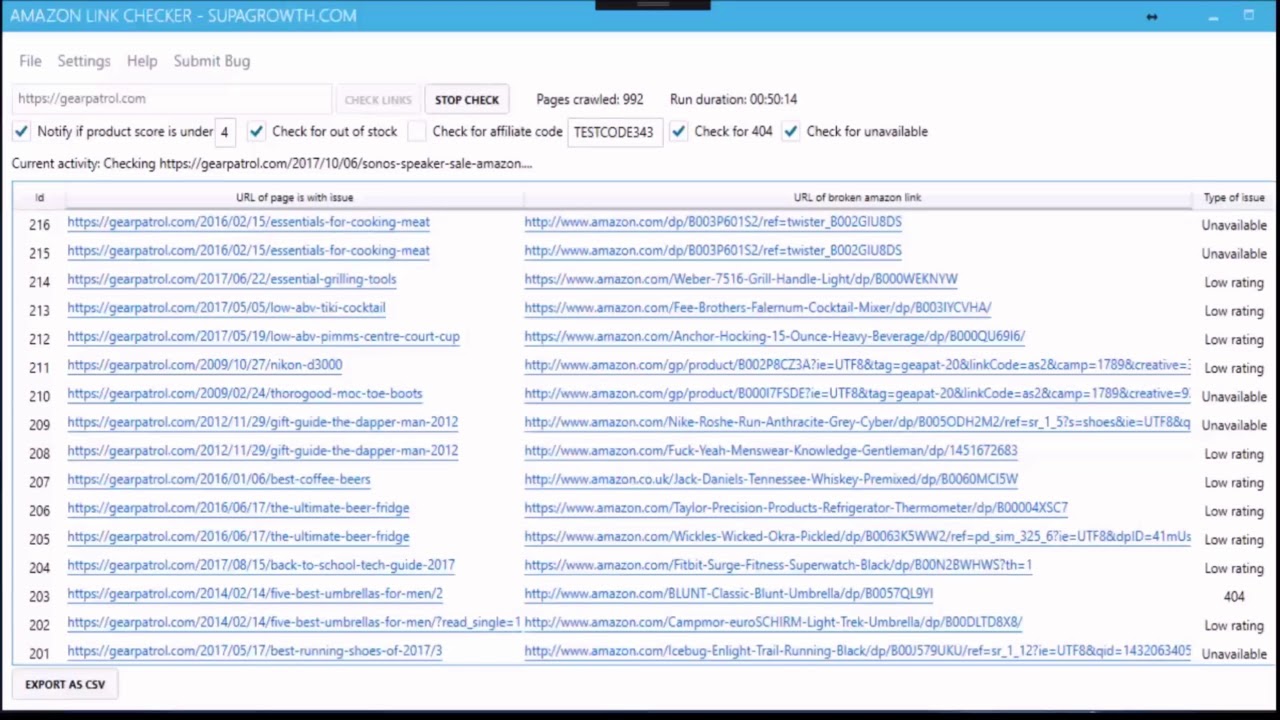Enable 'Check for affiliate code' checkbox
Screen dimensions: 1280x720
tap(416, 131)
